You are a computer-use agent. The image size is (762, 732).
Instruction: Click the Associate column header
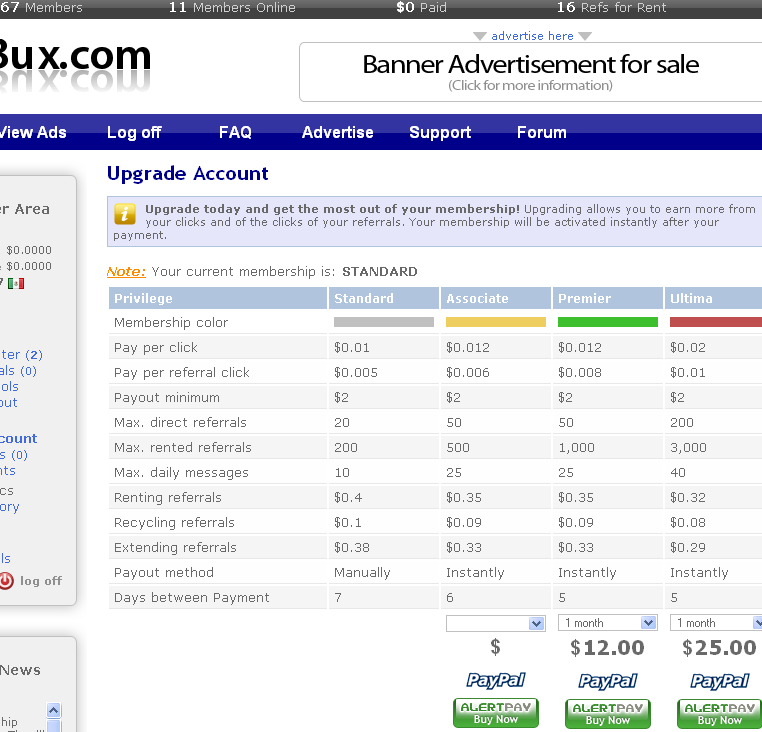tap(496, 298)
